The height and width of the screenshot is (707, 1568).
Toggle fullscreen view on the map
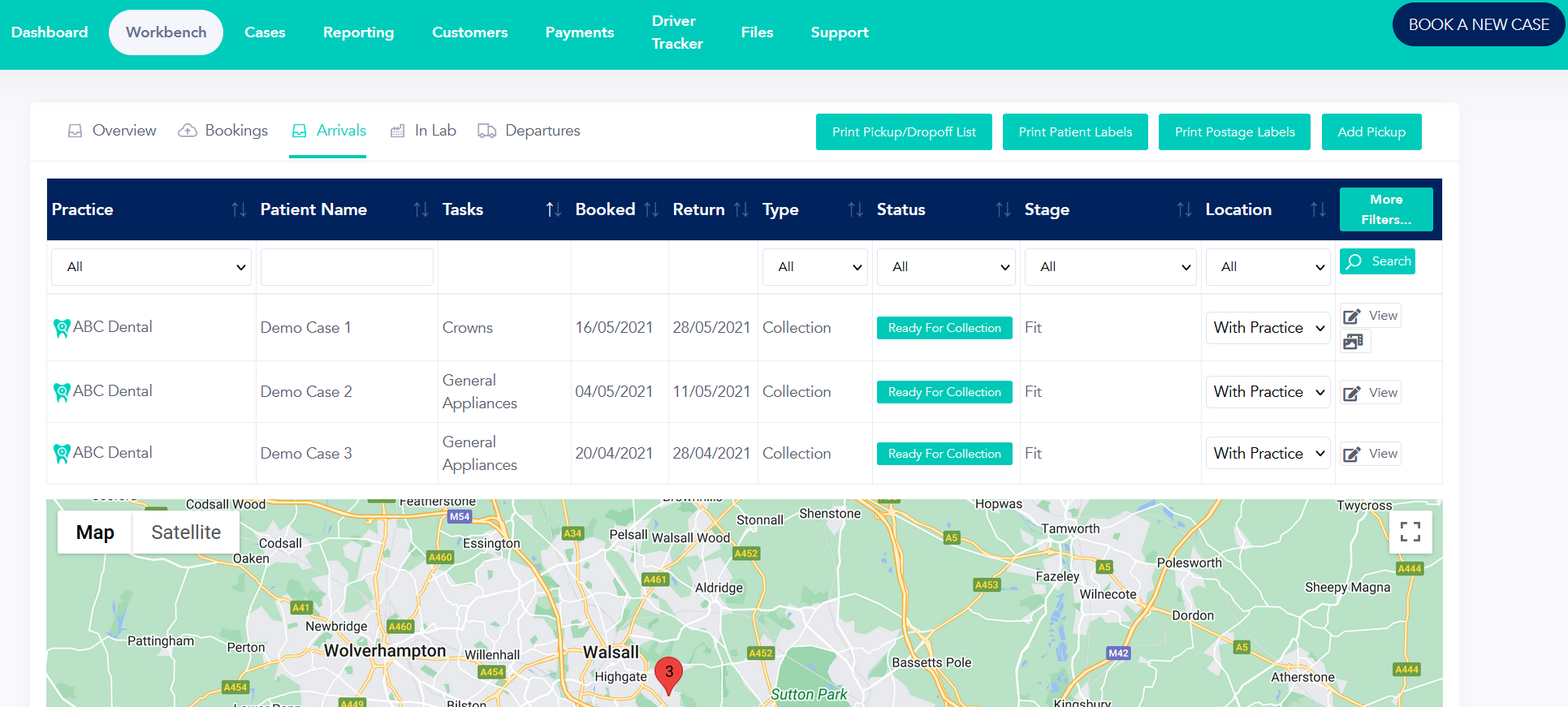[1410, 532]
